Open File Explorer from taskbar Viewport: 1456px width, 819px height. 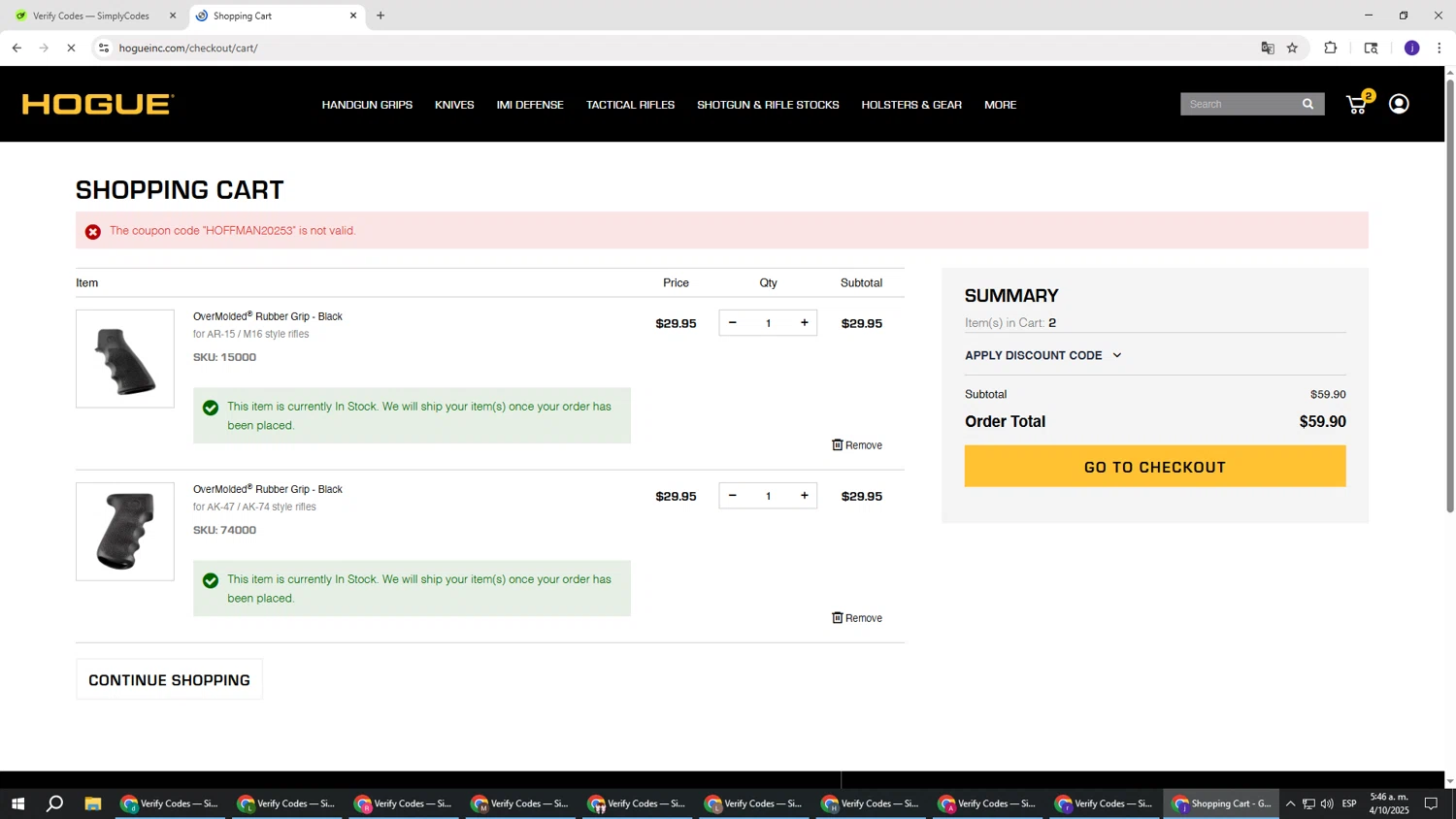point(93,803)
